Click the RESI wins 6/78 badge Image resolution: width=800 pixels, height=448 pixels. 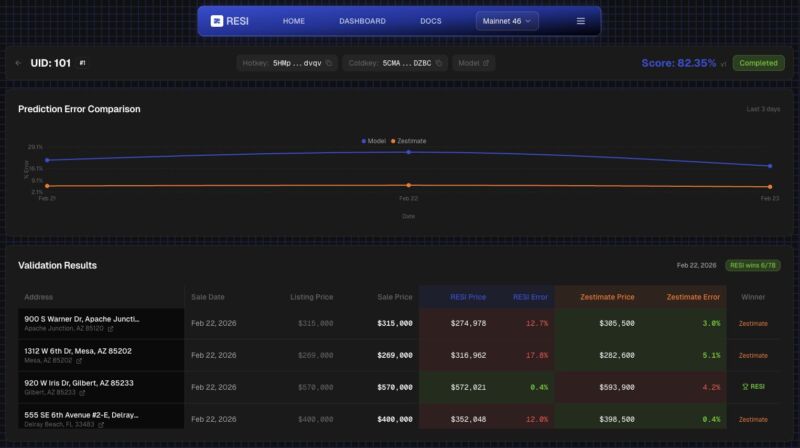(753, 265)
